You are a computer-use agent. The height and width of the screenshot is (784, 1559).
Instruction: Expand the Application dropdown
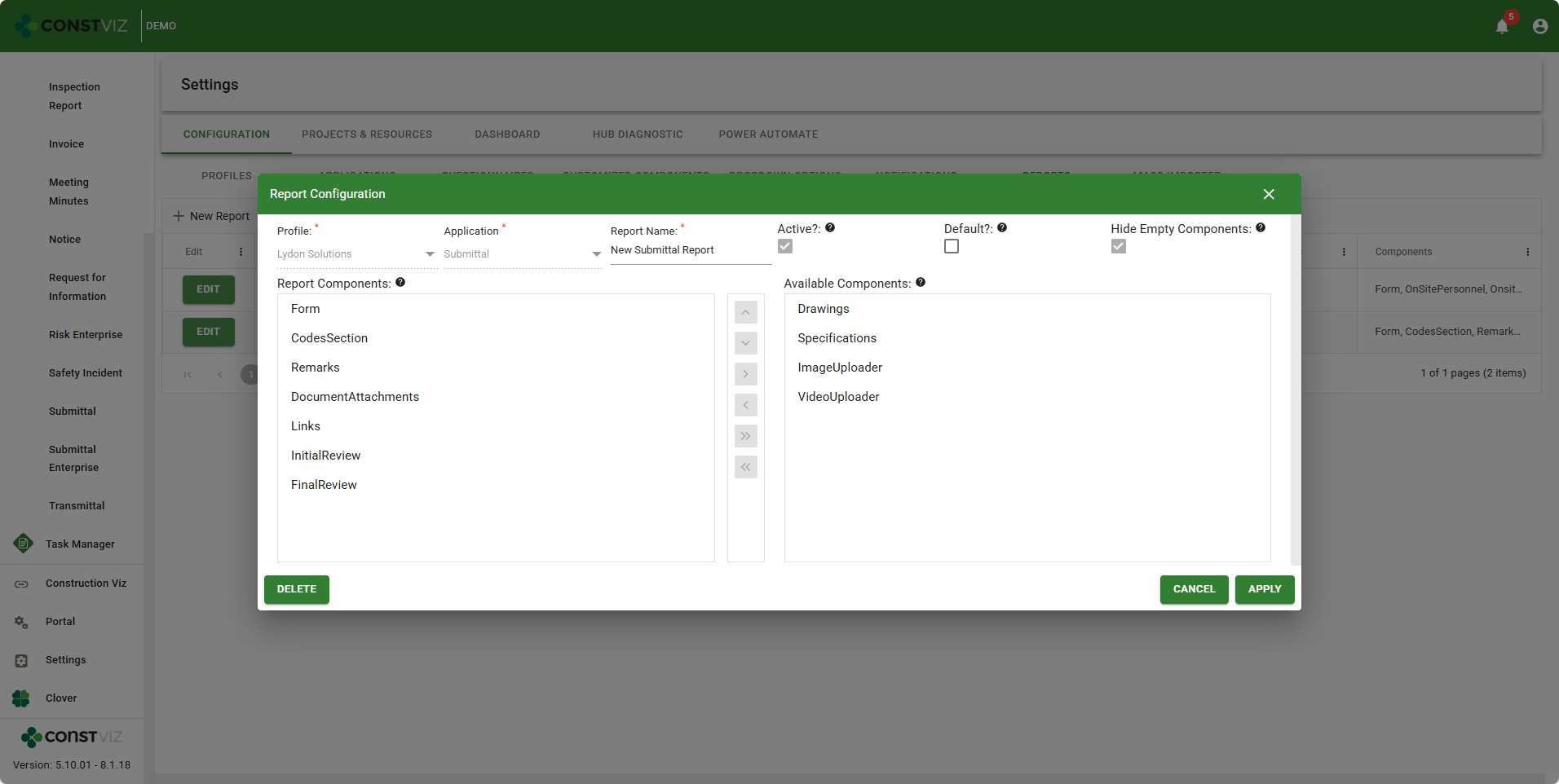click(x=596, y=254)
